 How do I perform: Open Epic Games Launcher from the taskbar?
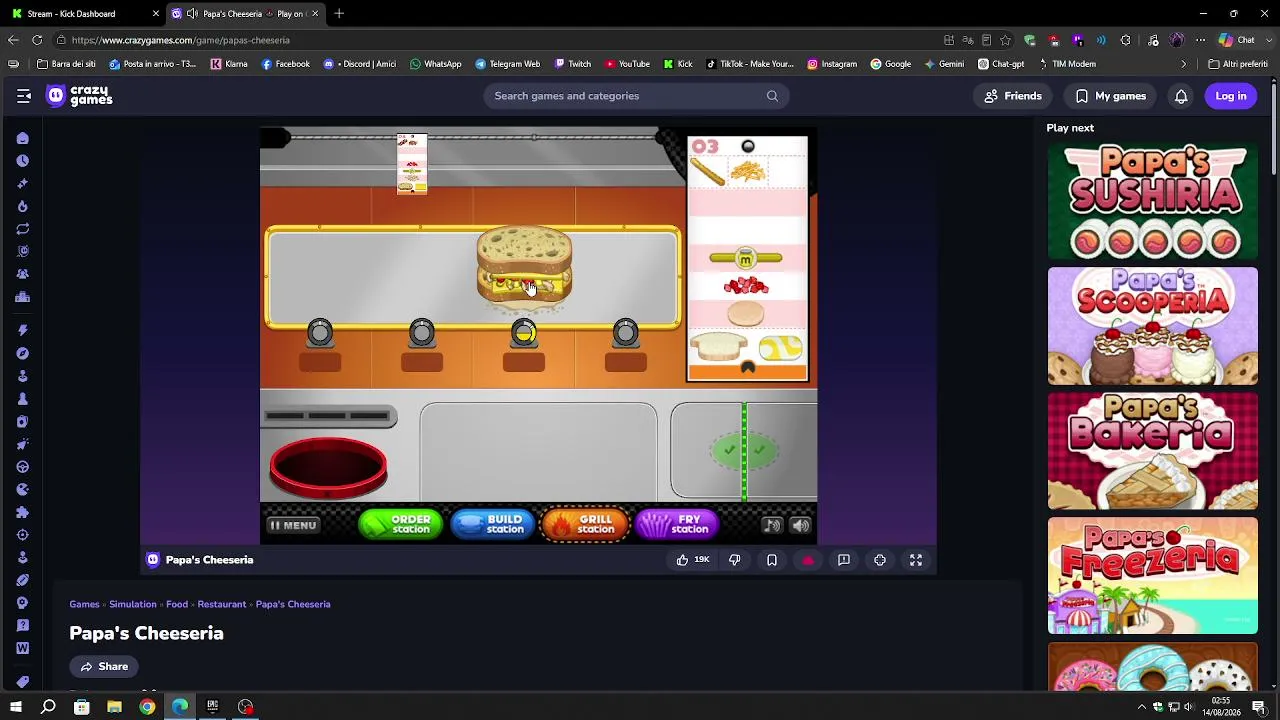coord(213,707)
